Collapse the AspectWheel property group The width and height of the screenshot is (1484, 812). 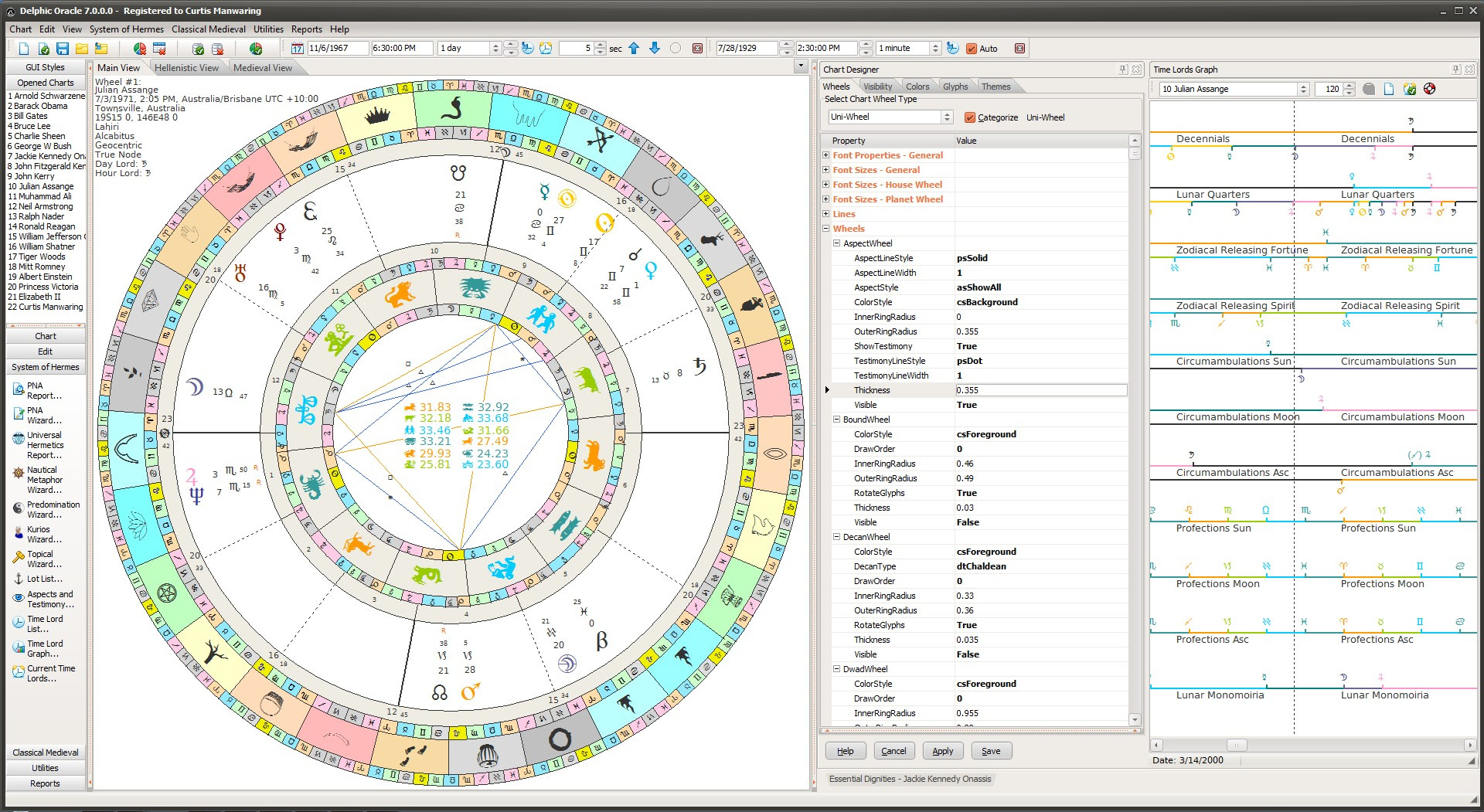pyautogui.click(x=836, y=243)
